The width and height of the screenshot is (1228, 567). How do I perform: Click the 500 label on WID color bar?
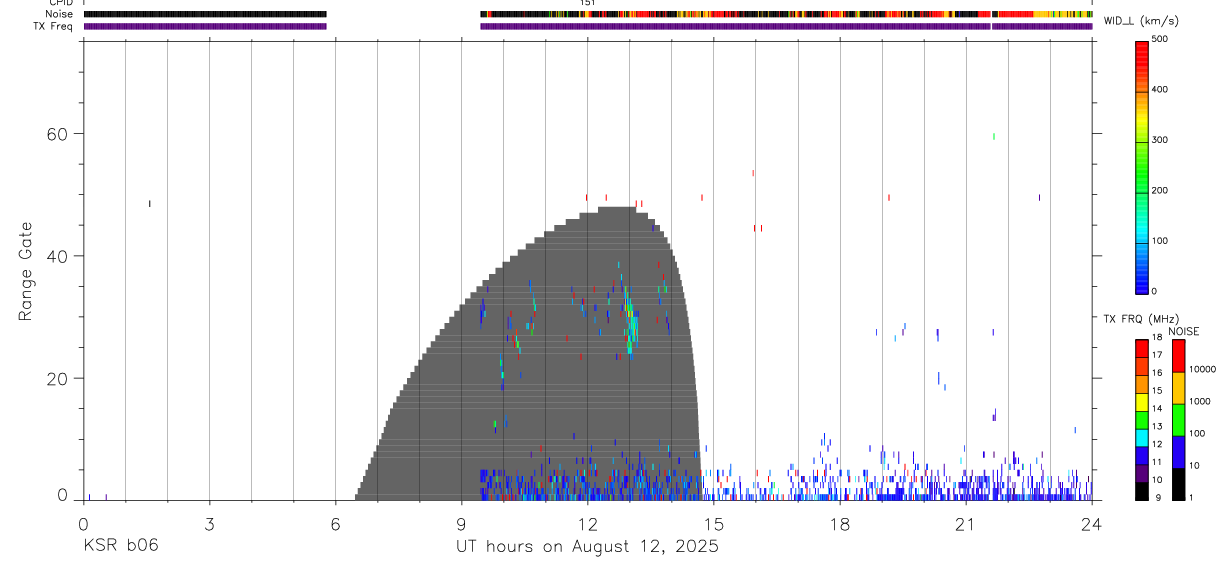point(1160,39)
